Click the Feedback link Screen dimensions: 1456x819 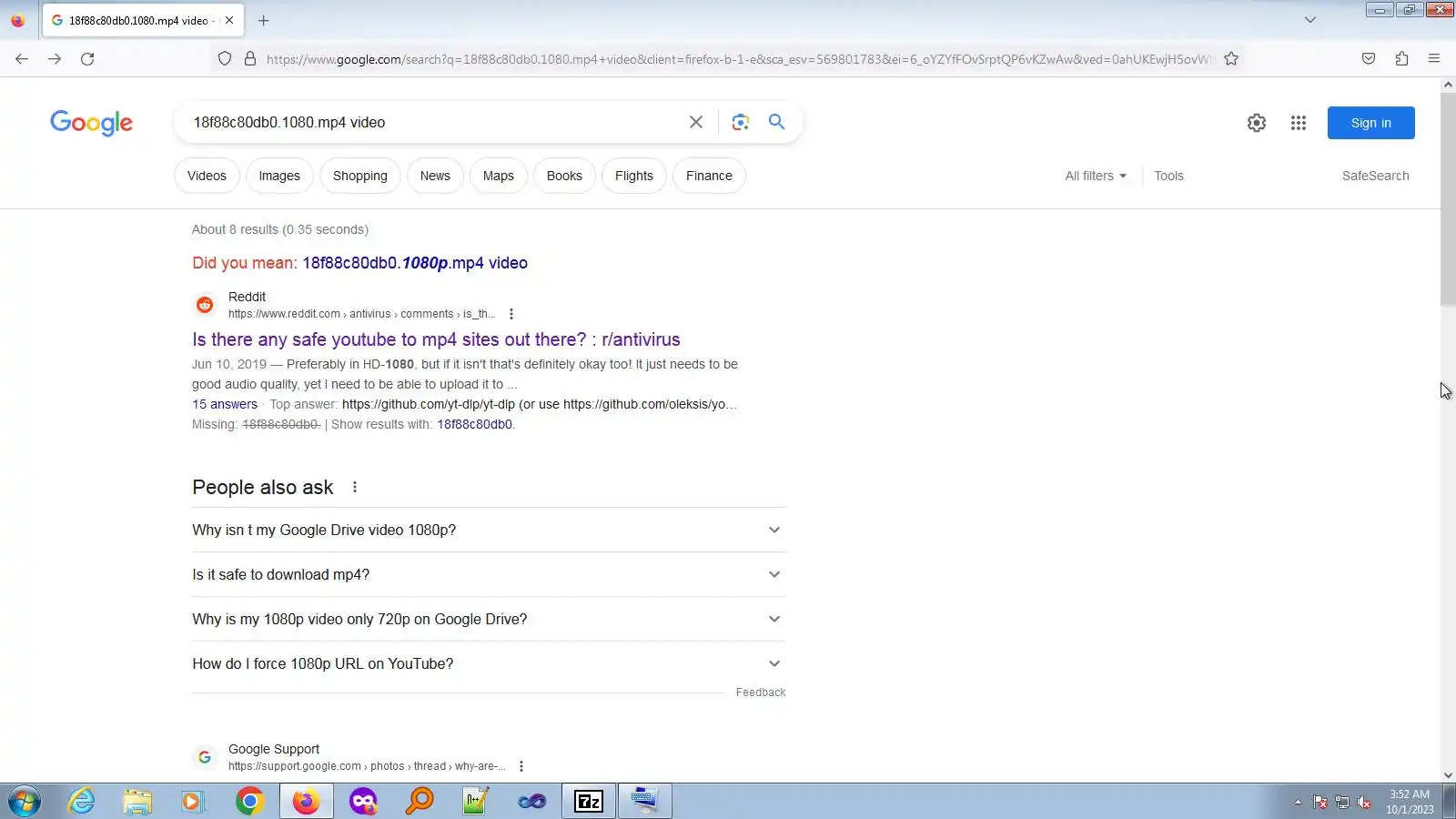tap(761, 693)
